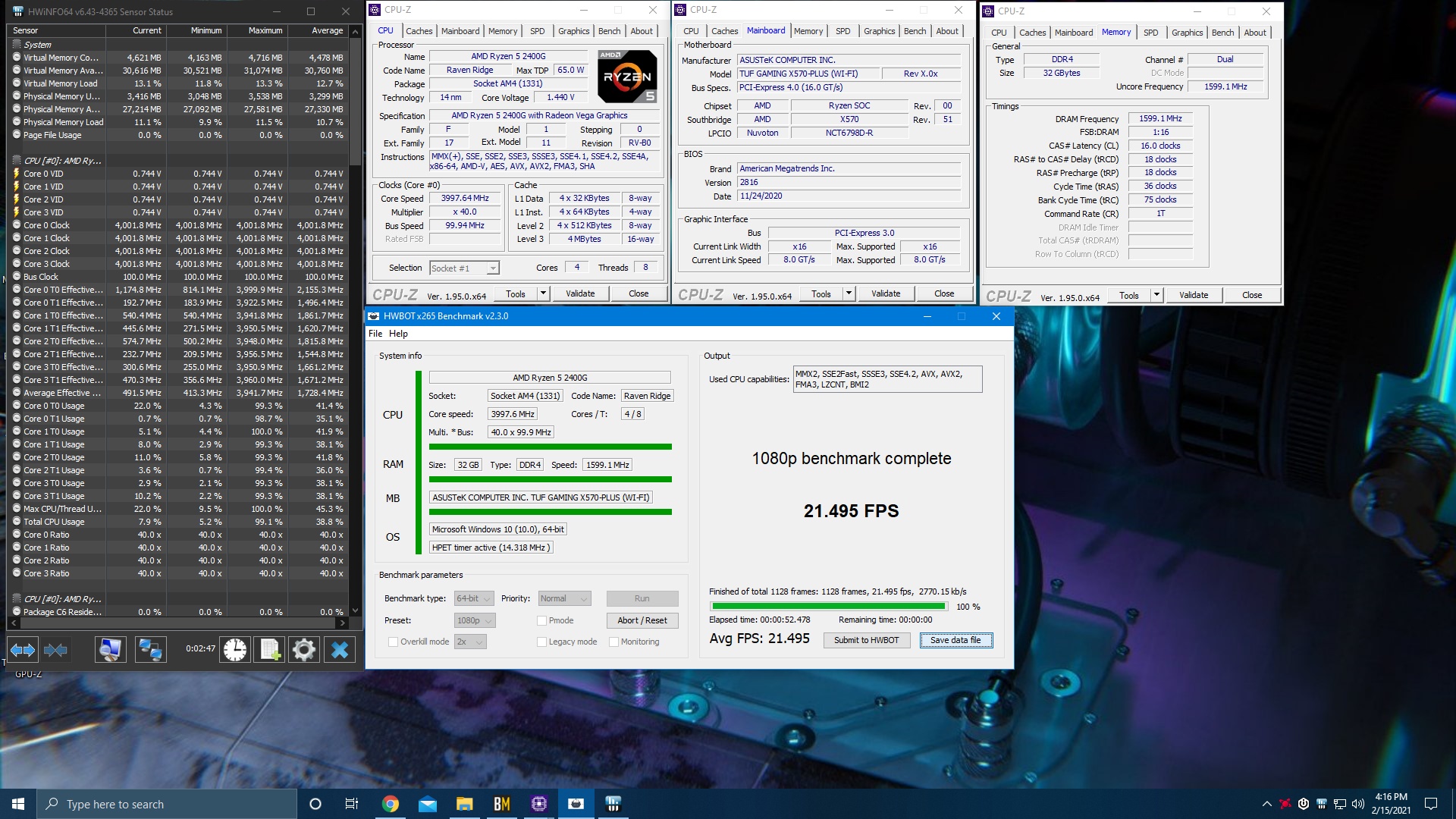Select the Page File Usage sensor row
The height and width of the screenshot is (819, 1456).
point(178,135)
